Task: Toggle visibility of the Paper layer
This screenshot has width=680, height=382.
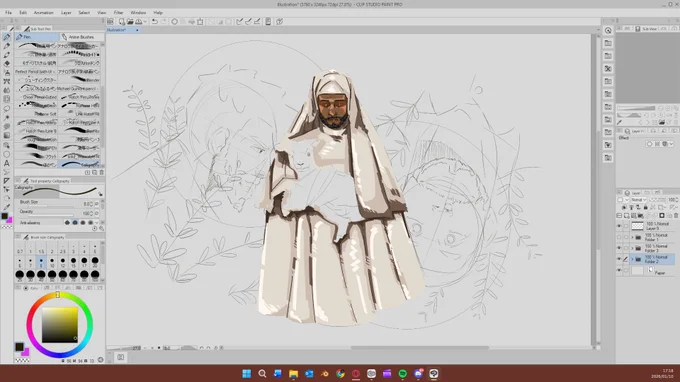Action: click(619, 270)
